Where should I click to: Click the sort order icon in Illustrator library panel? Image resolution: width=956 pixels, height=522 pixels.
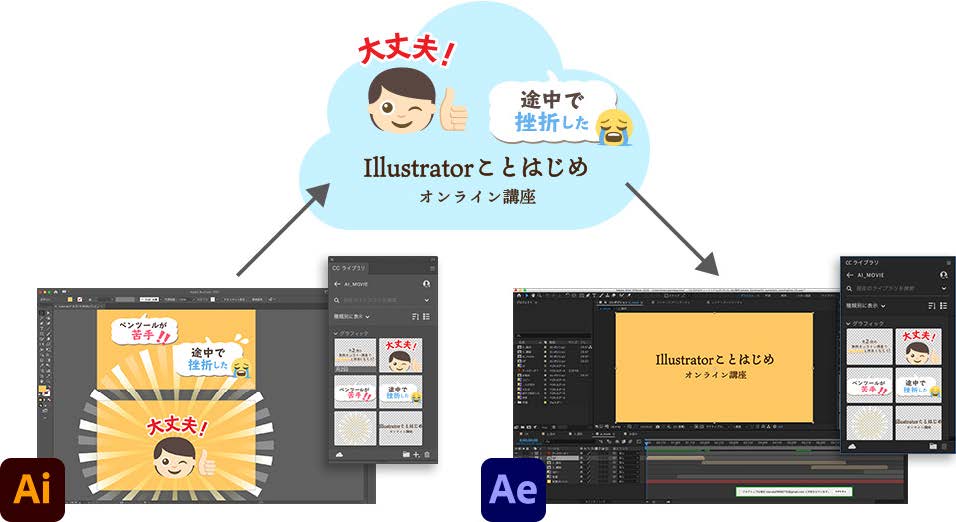415,316
